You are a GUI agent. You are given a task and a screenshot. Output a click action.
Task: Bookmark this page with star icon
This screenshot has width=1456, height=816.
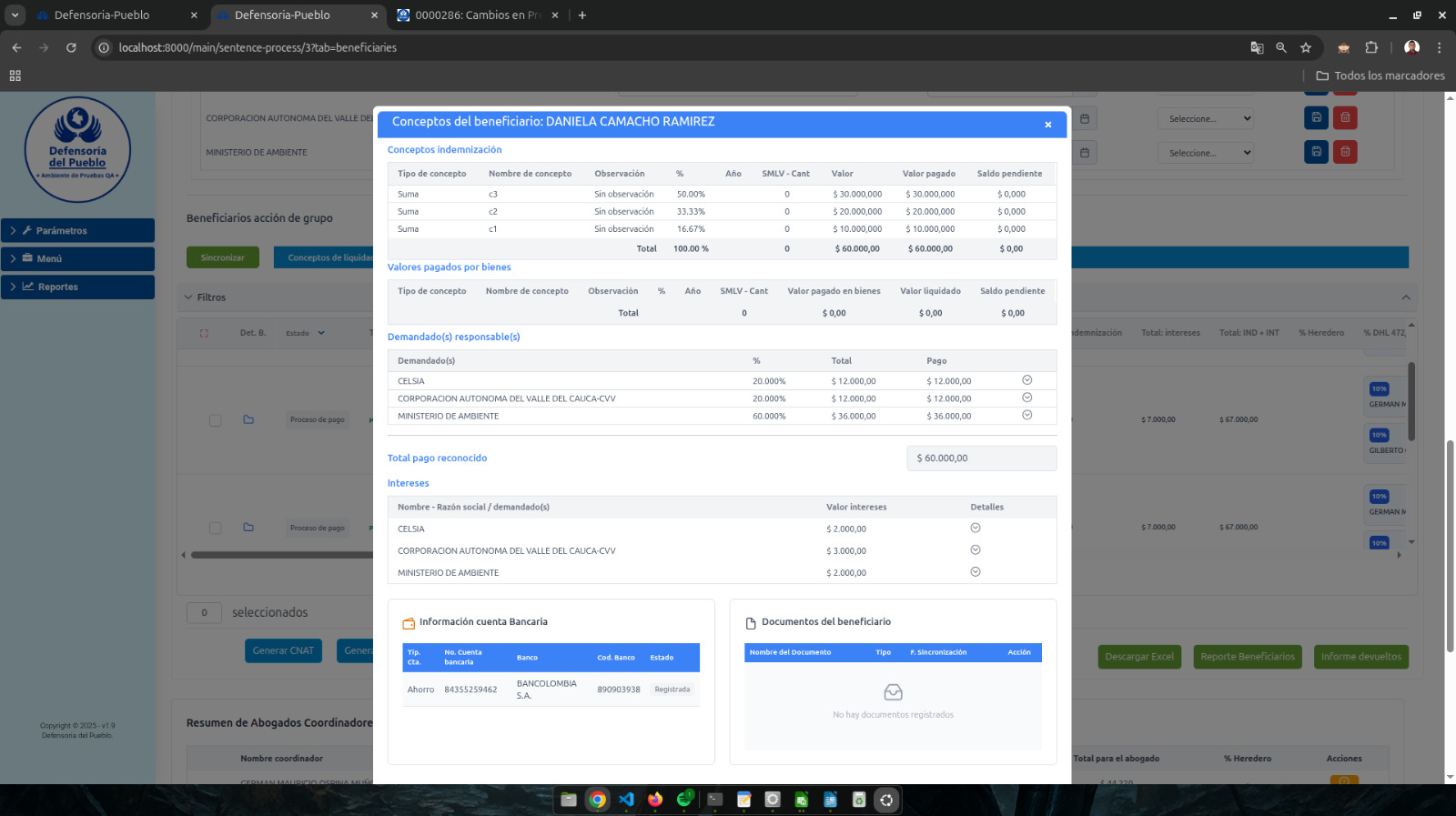point(1306,47)
